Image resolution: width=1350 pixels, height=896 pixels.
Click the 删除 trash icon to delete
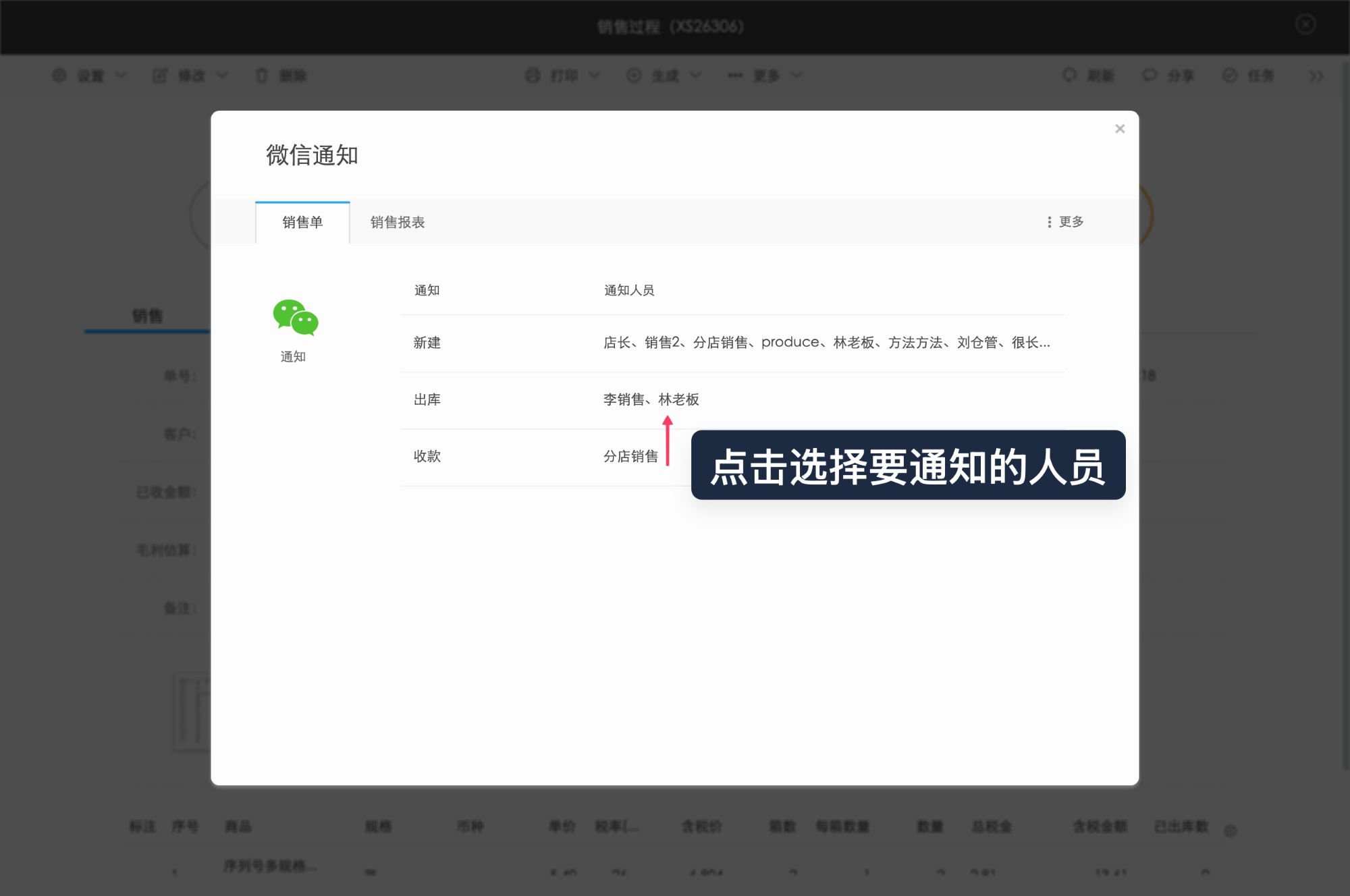(x=262, y=76)
